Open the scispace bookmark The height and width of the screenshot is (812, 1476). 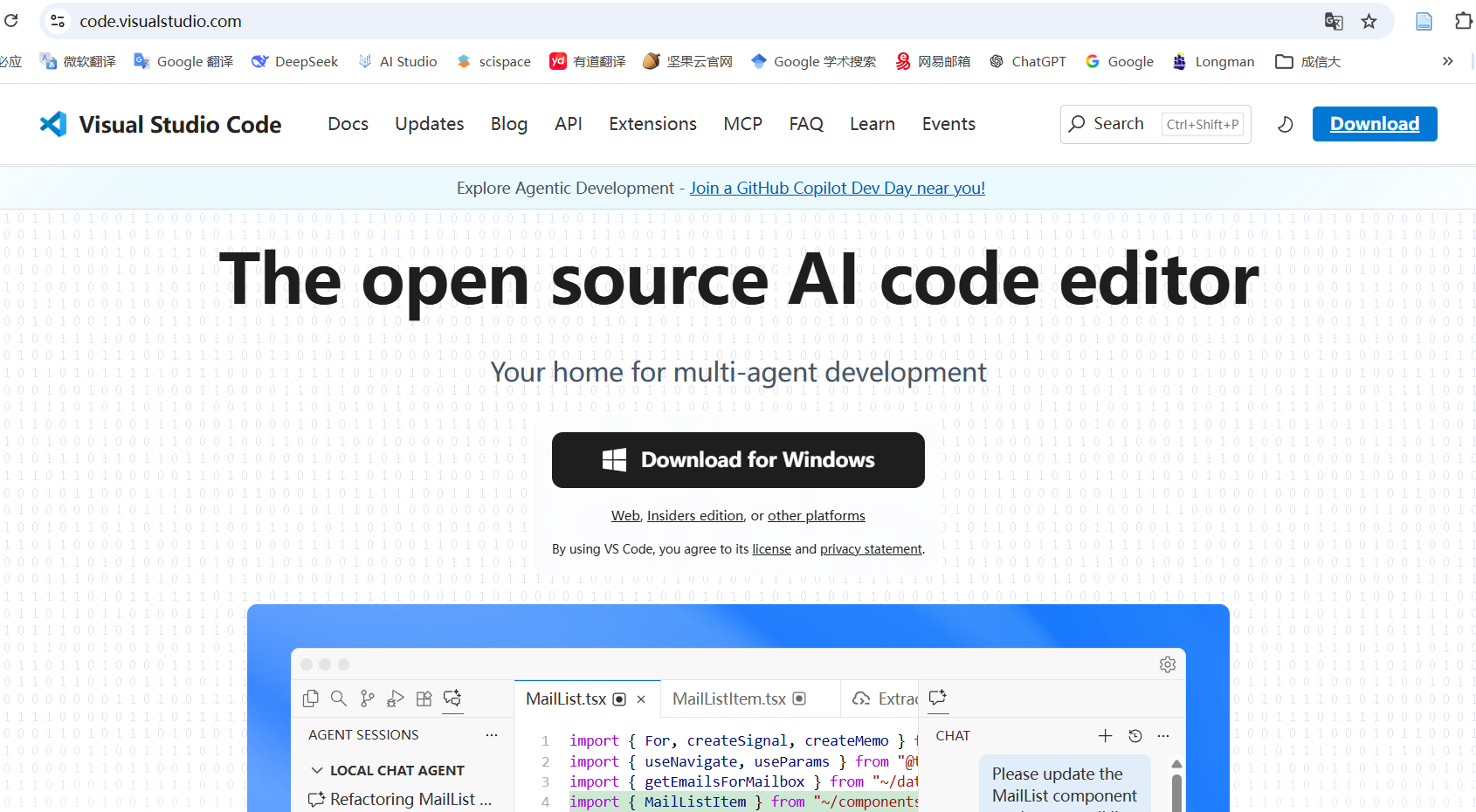coord(493,61)
